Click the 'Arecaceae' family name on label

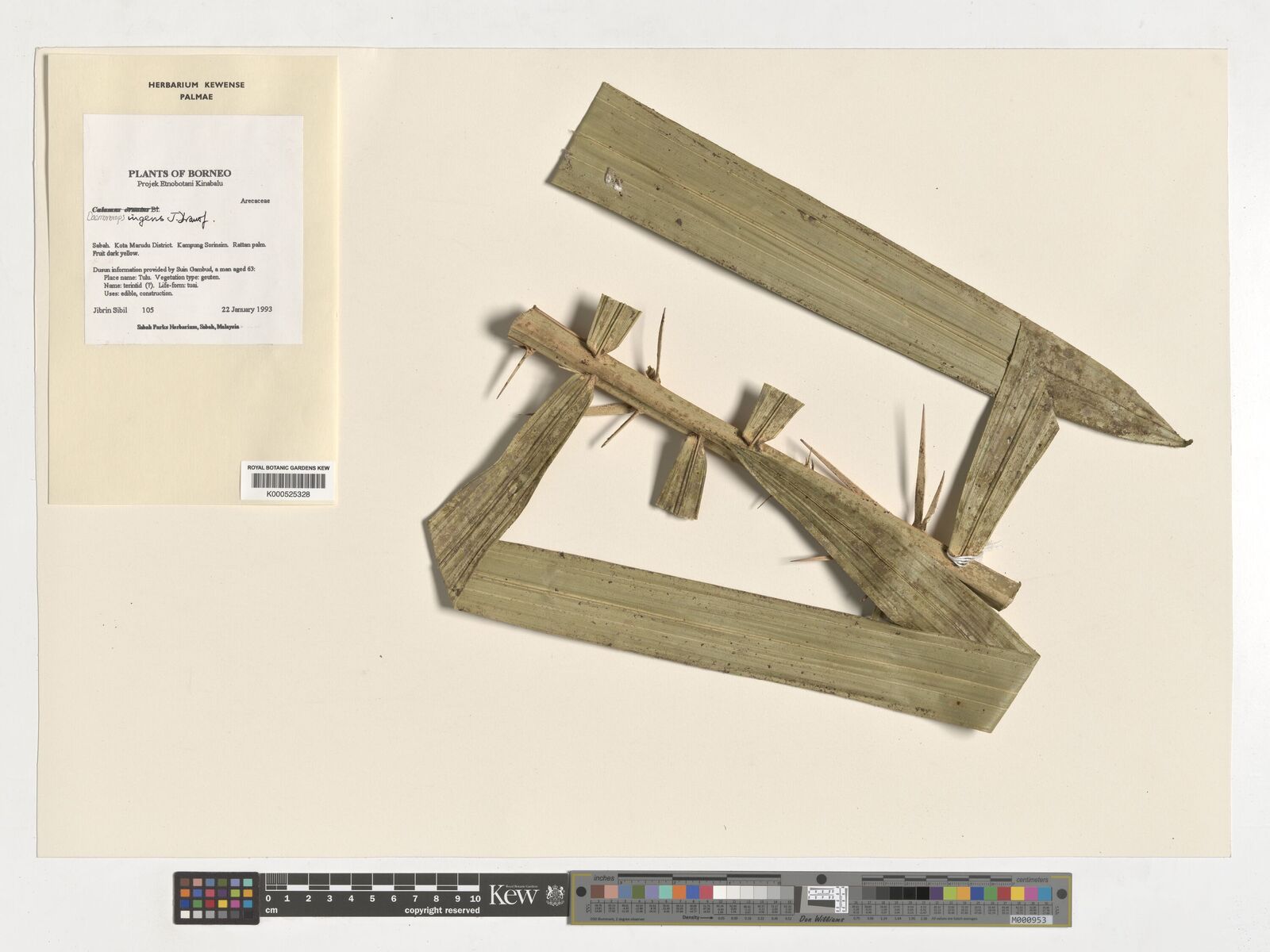pos(255,202)
